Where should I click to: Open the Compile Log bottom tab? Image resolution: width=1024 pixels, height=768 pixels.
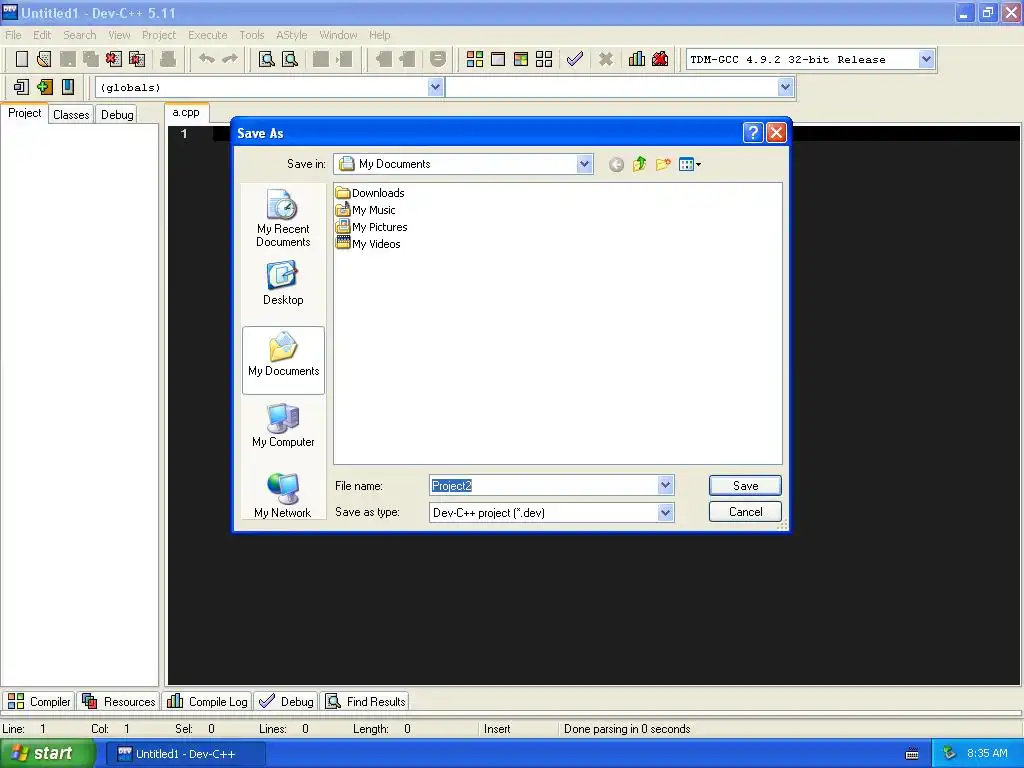(x=207, y=701)
